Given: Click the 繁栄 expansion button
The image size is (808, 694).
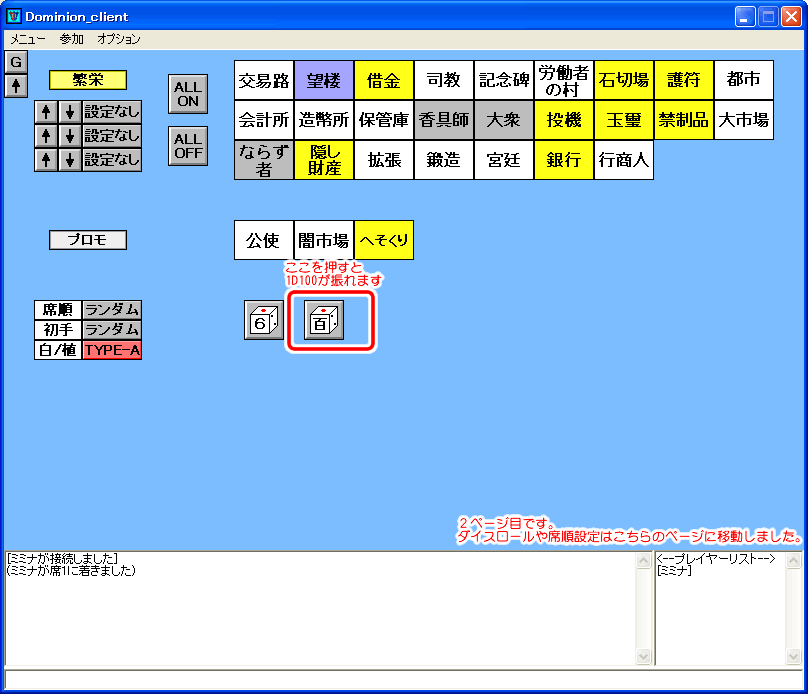Looking at the screenshot, I should tap(88, 80).
